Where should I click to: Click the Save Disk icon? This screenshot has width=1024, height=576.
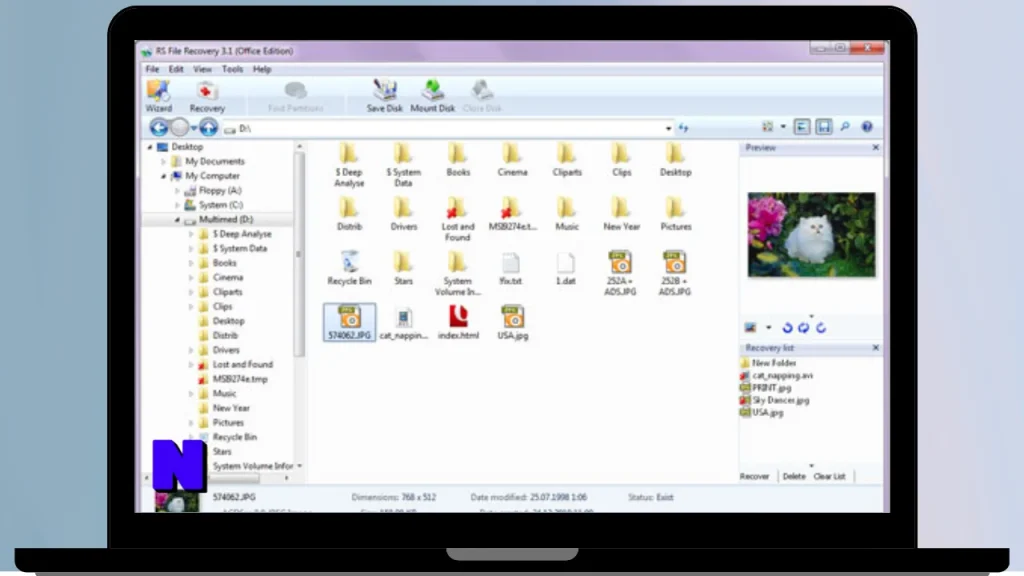(385, 96)
